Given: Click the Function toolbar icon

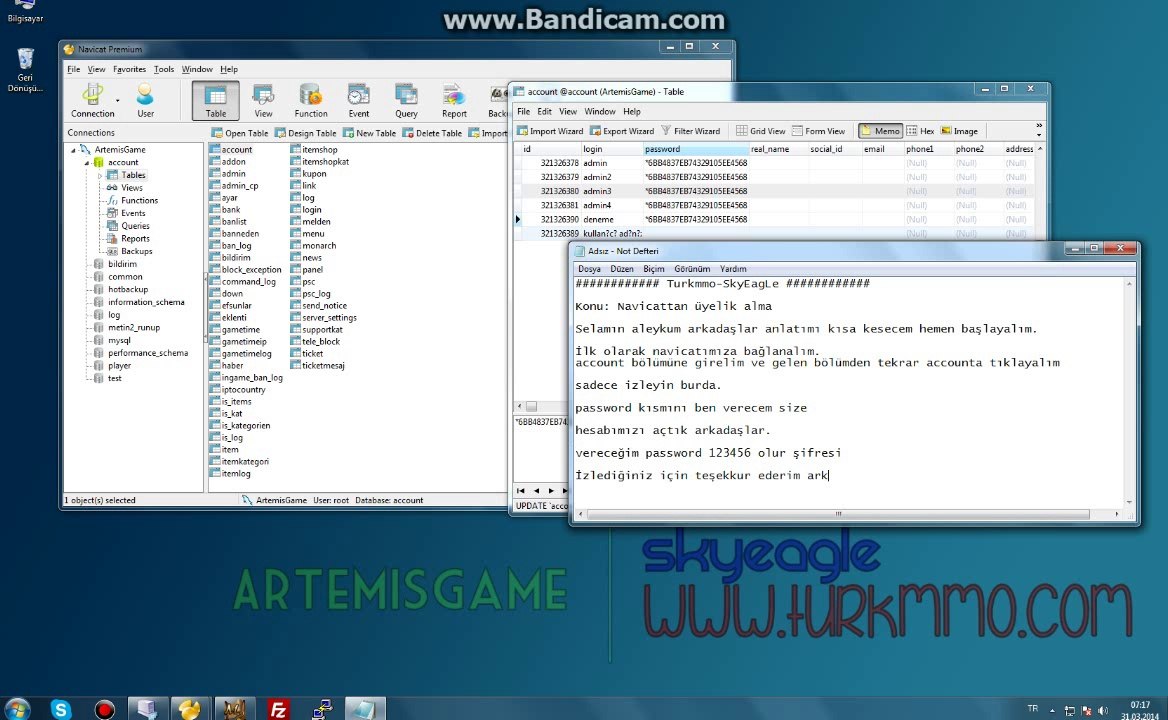Looking at the screenshot, I should pyautogui.click(x=311, y=101).
